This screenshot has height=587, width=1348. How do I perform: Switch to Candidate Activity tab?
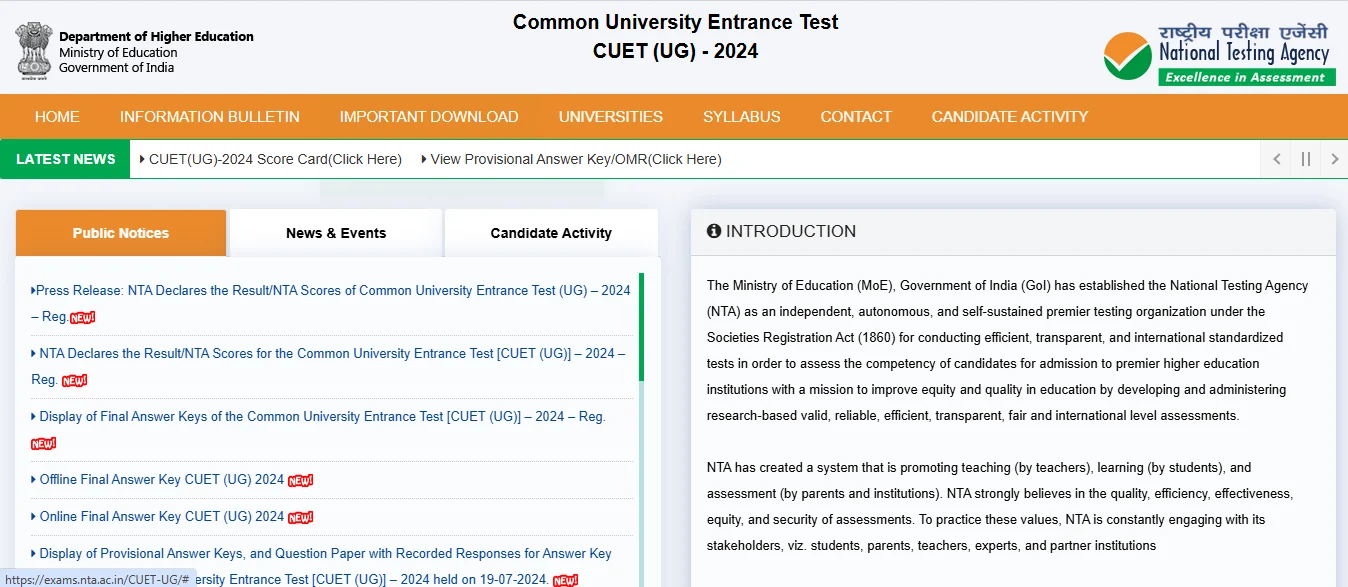pos(551,233)
